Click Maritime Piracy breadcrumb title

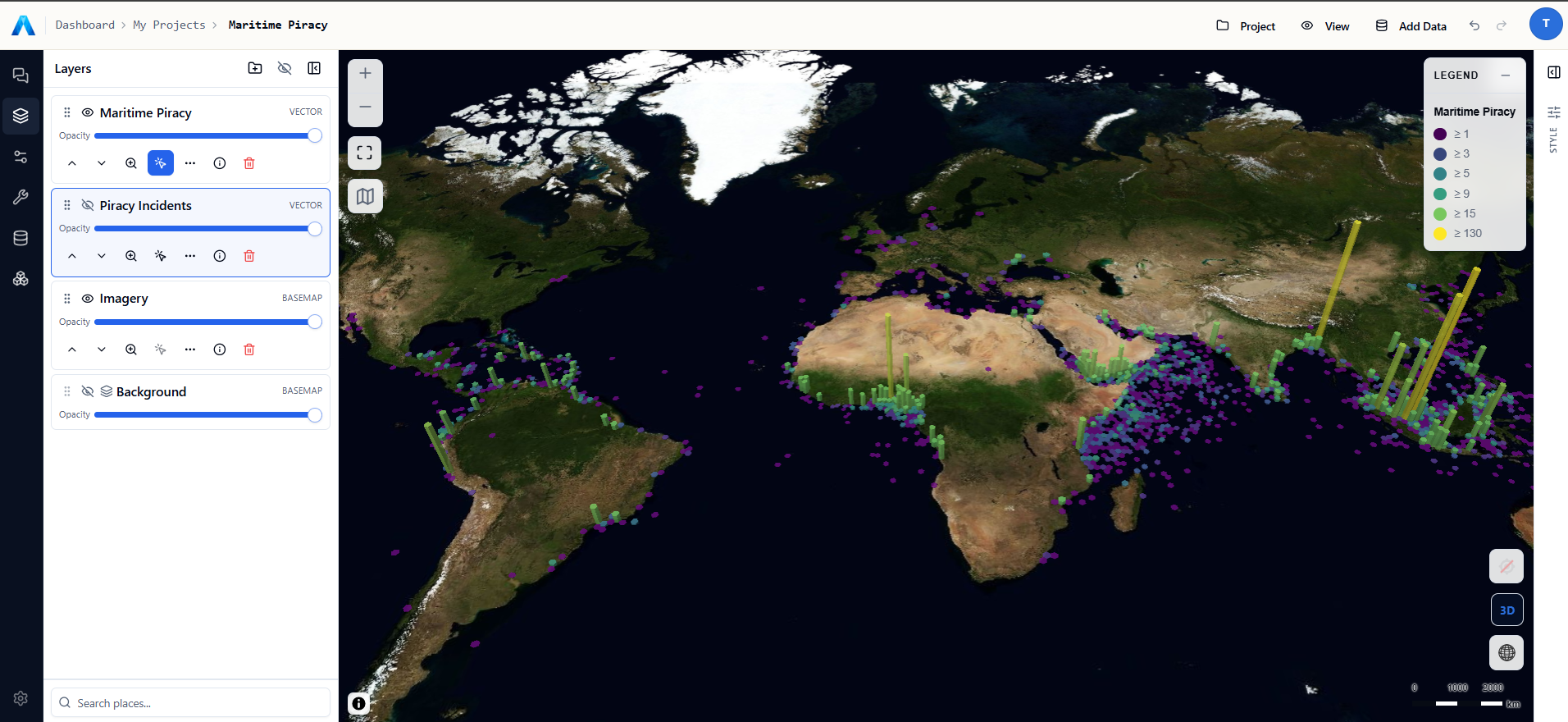point(278,25)
